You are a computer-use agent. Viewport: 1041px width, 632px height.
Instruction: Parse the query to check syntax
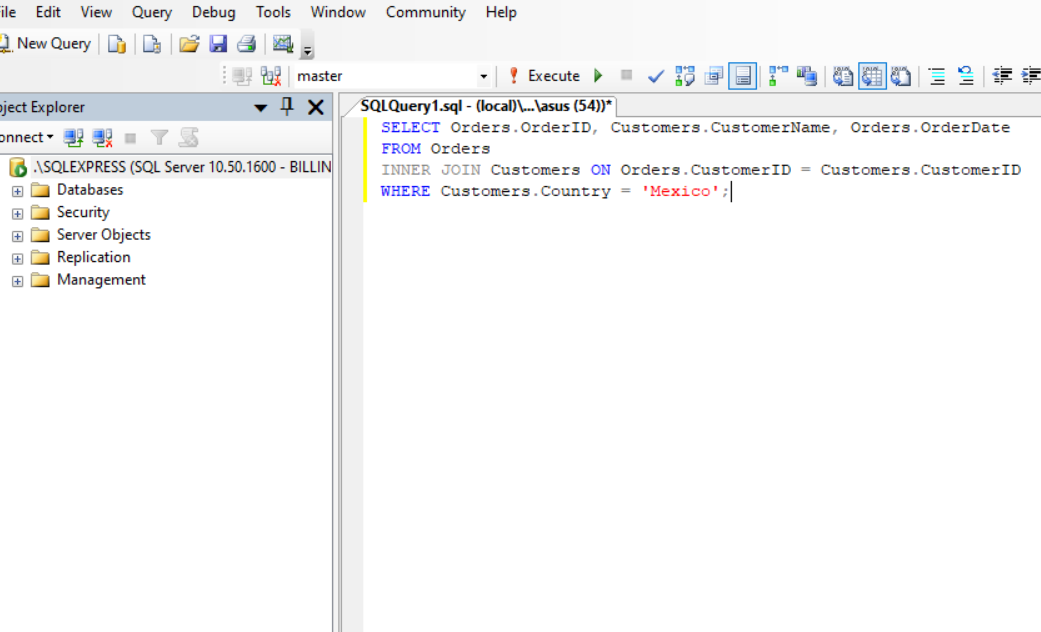tap(655, 75)
